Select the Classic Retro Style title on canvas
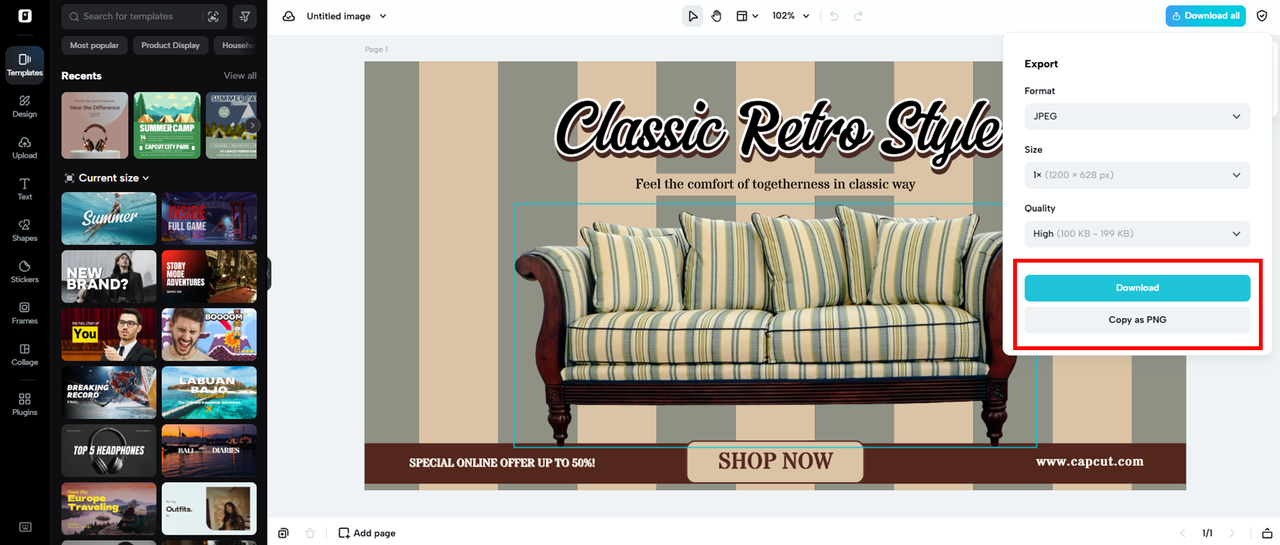Screen dimensions: 1280x545 click(778, 130)
